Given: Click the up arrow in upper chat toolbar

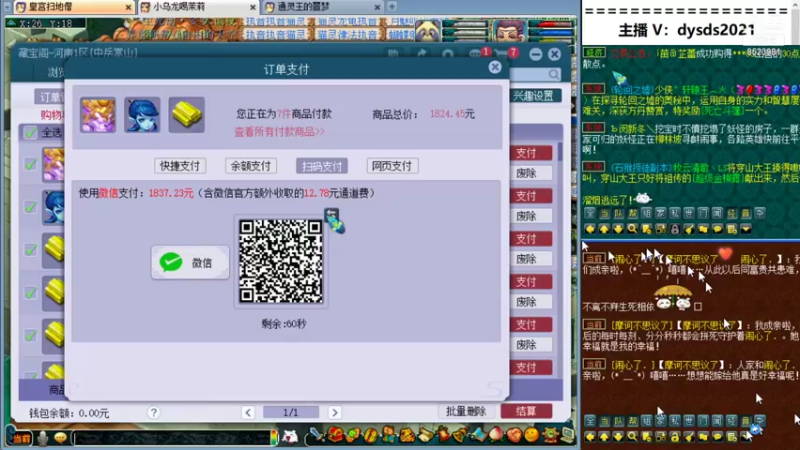Looking at the screenshot, I should coord(604,229).
